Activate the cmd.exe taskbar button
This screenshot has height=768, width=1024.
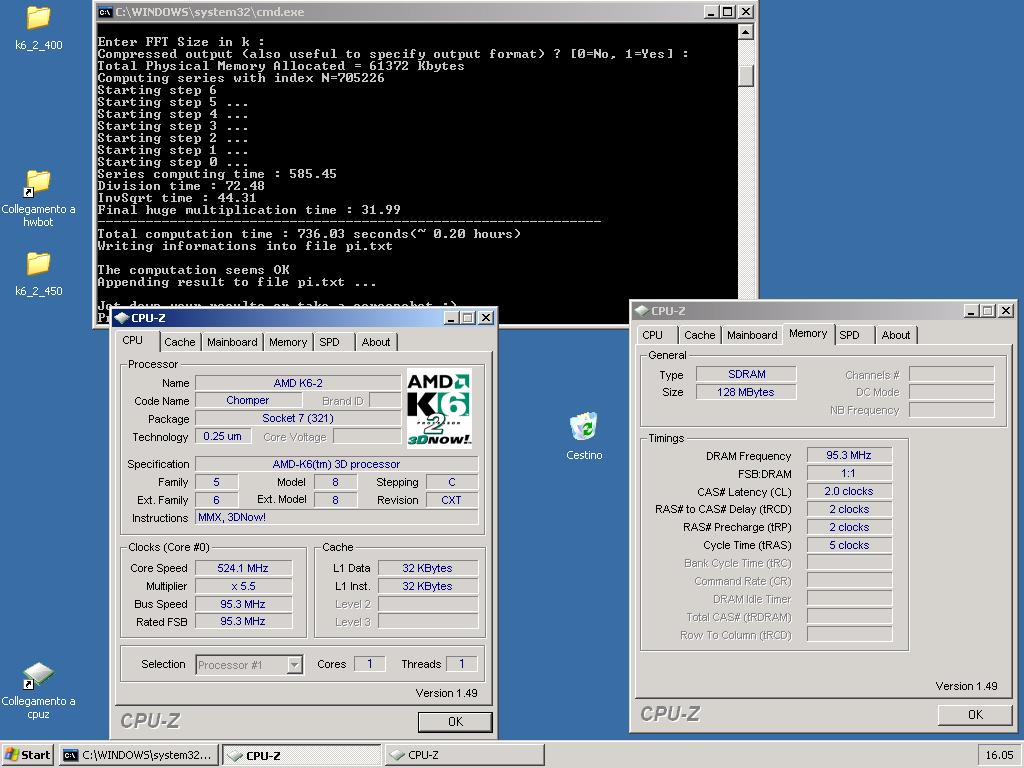pos(138,755)
